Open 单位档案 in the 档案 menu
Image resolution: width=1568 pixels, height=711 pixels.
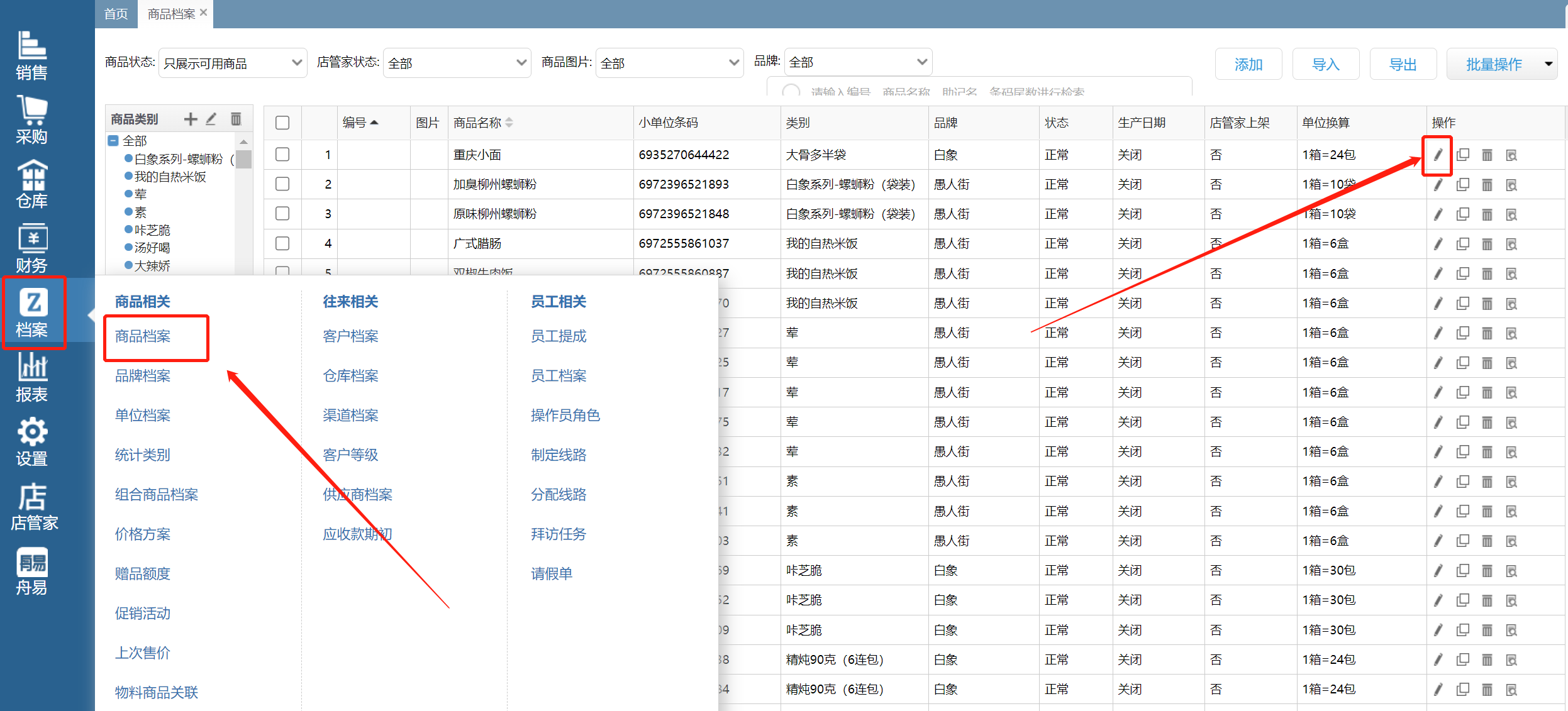tap(143, 416)
